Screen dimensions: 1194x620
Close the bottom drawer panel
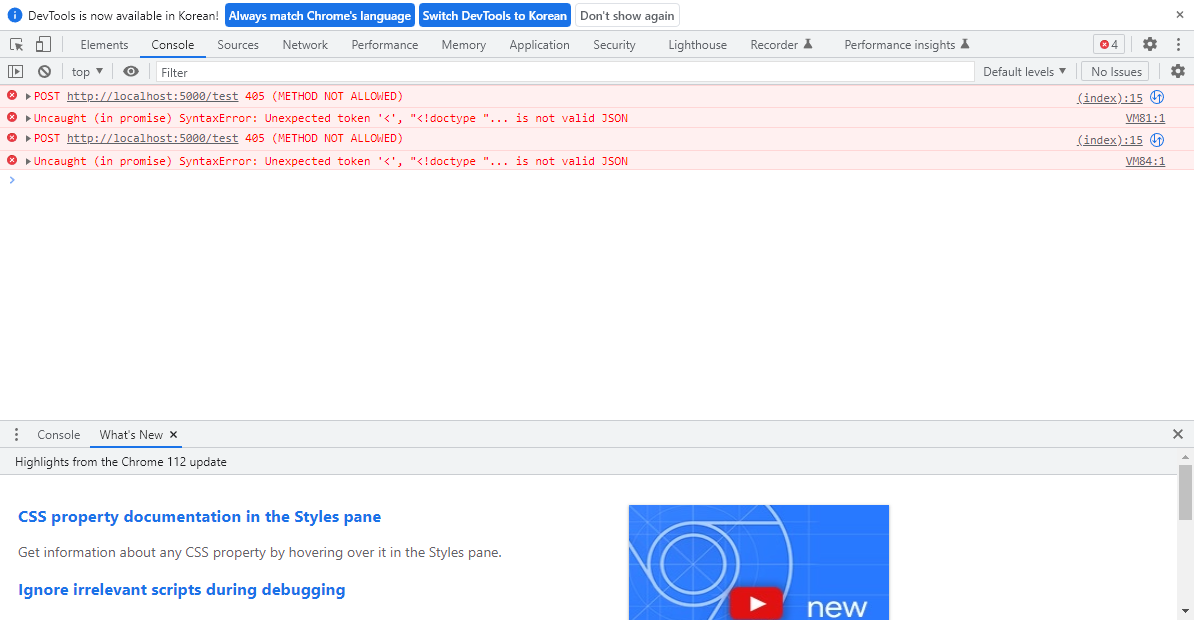tap(1178, 434)
